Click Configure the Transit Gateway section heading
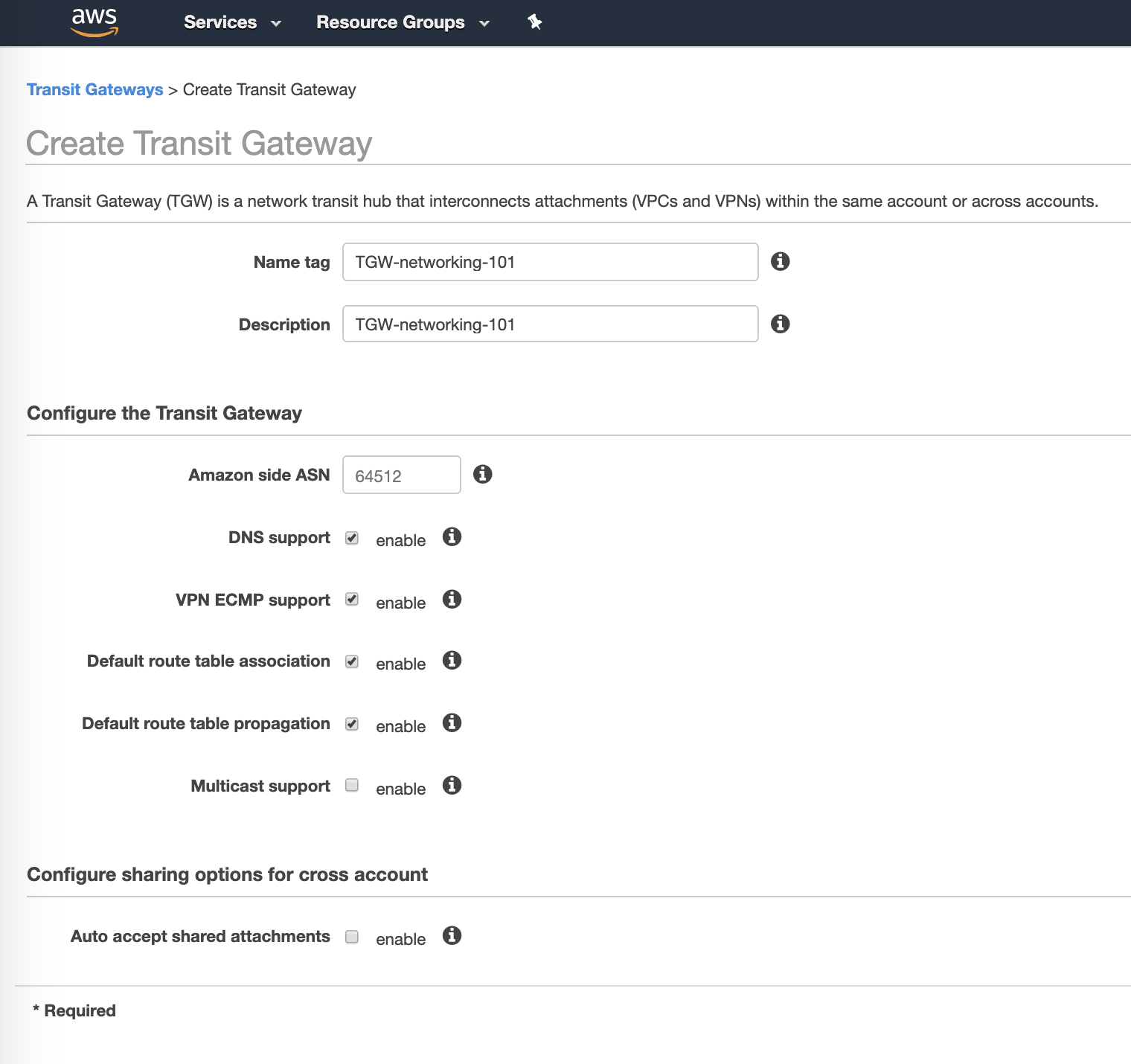1131x1064 pixels. 164,413
